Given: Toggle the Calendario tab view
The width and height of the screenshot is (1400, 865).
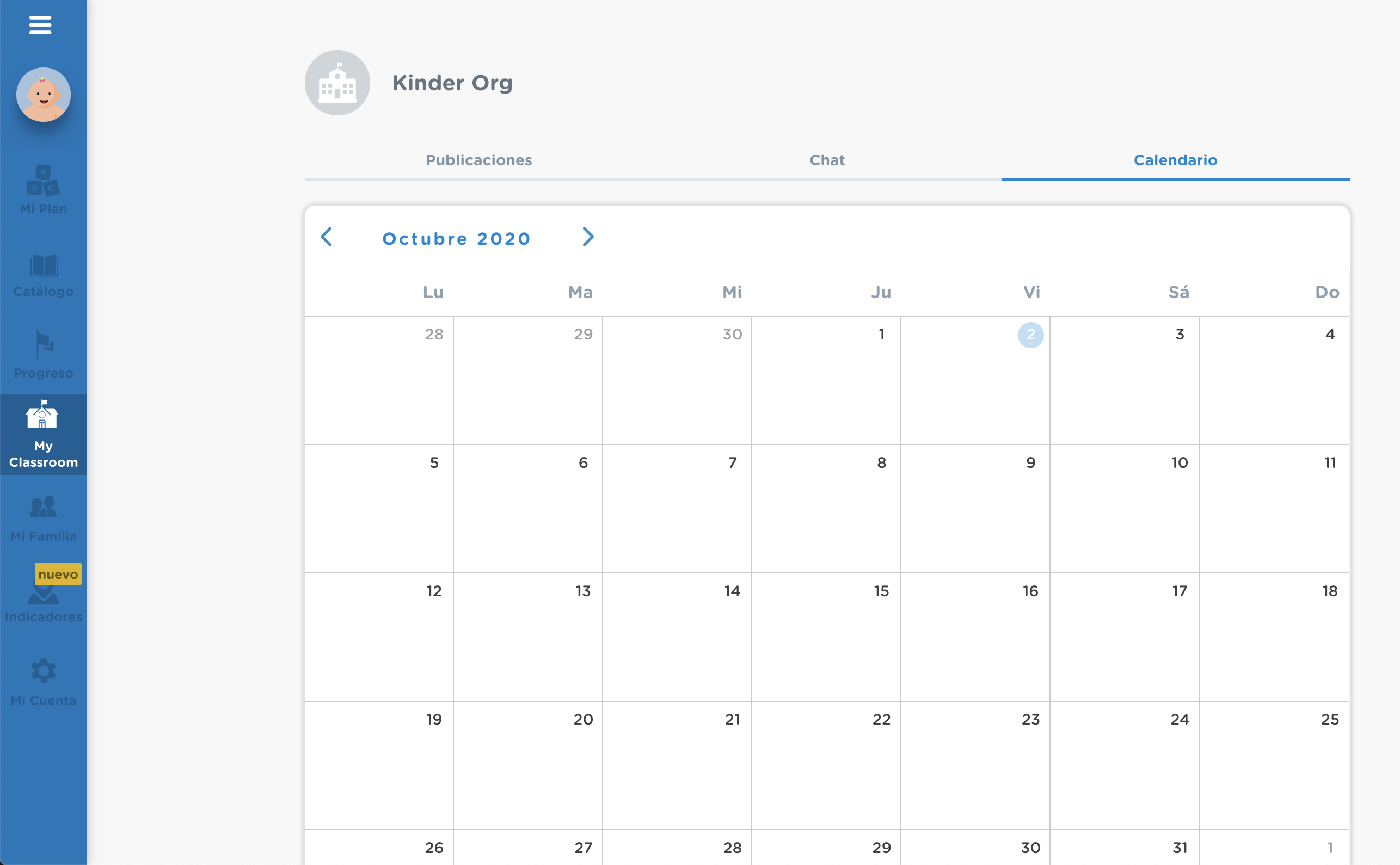Looking at the screenshot, I should (1176, 160).
